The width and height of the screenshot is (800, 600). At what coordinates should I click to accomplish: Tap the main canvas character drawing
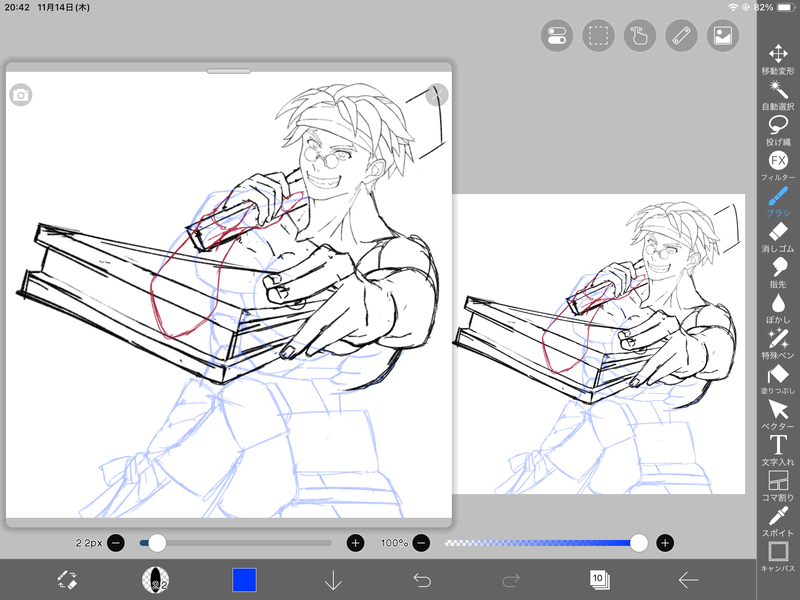point(599,344)
